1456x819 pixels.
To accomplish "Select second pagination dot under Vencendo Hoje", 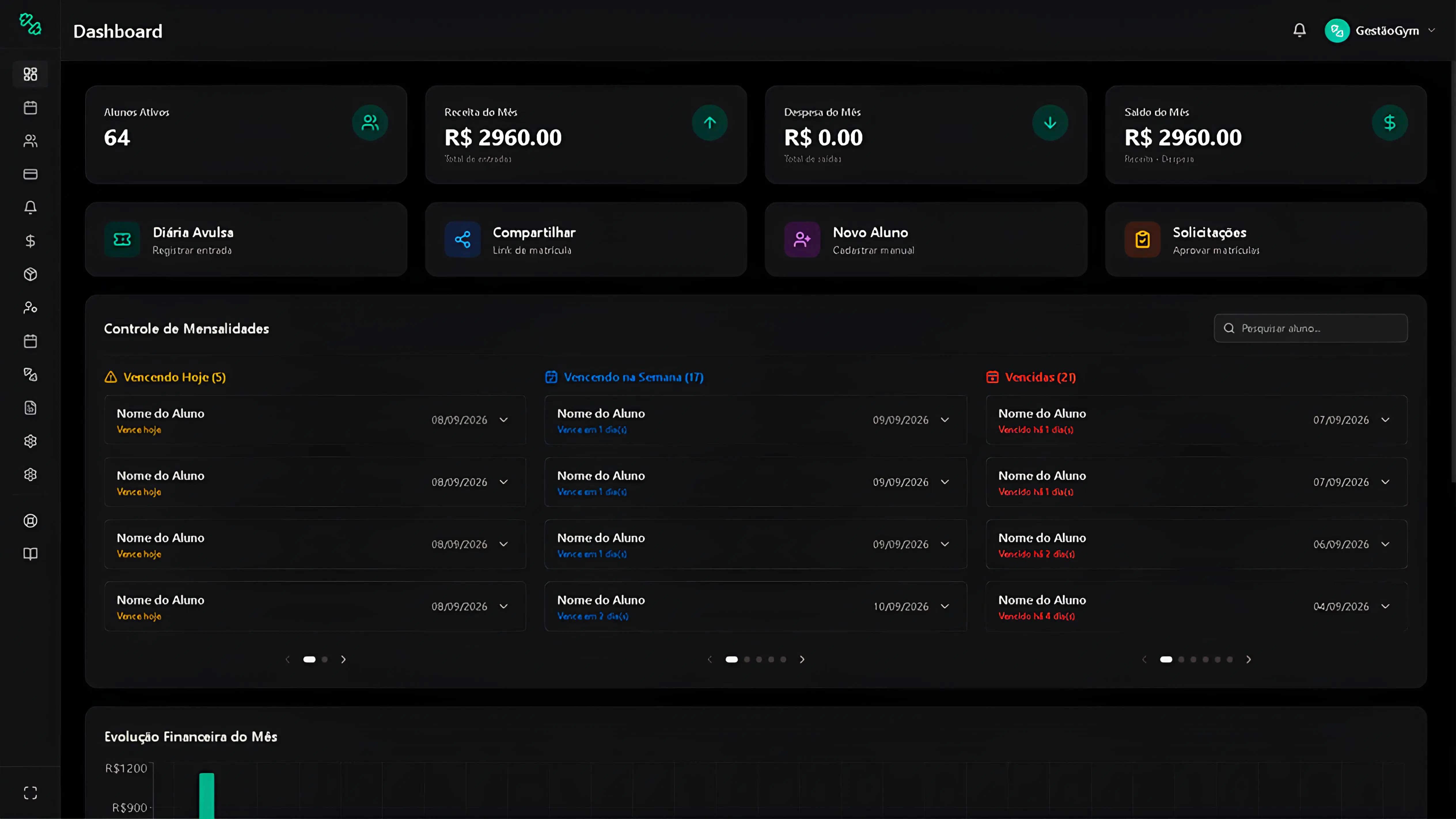I will pos(325,660).
